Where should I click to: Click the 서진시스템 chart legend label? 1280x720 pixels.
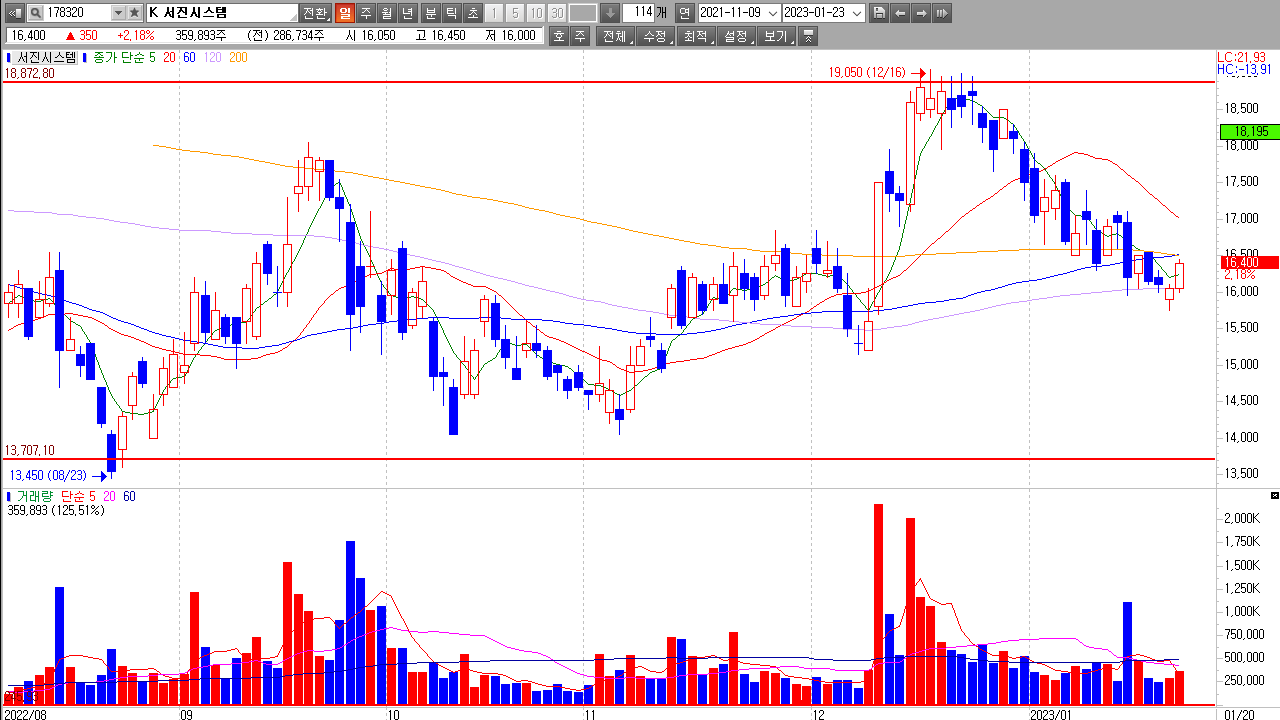47,58
